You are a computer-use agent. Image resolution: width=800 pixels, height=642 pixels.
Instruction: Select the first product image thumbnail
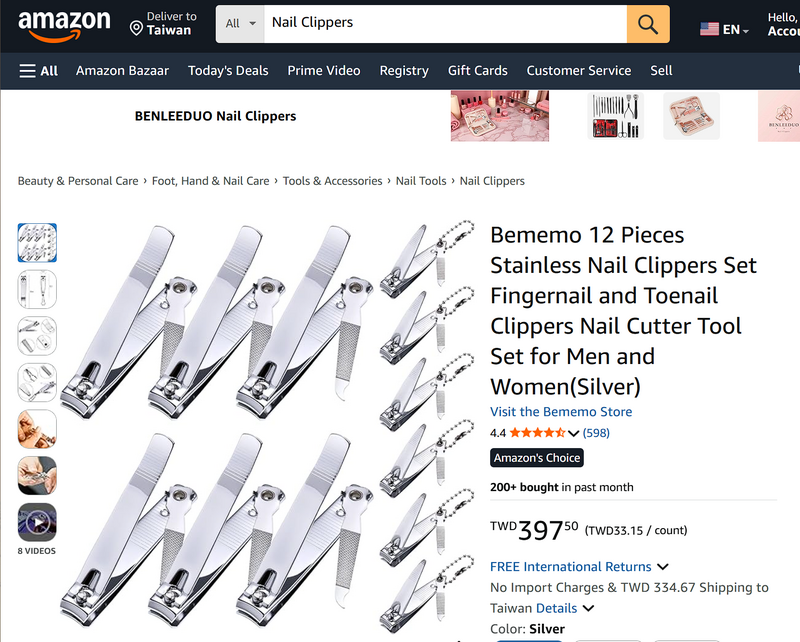[x=37, y=242]
